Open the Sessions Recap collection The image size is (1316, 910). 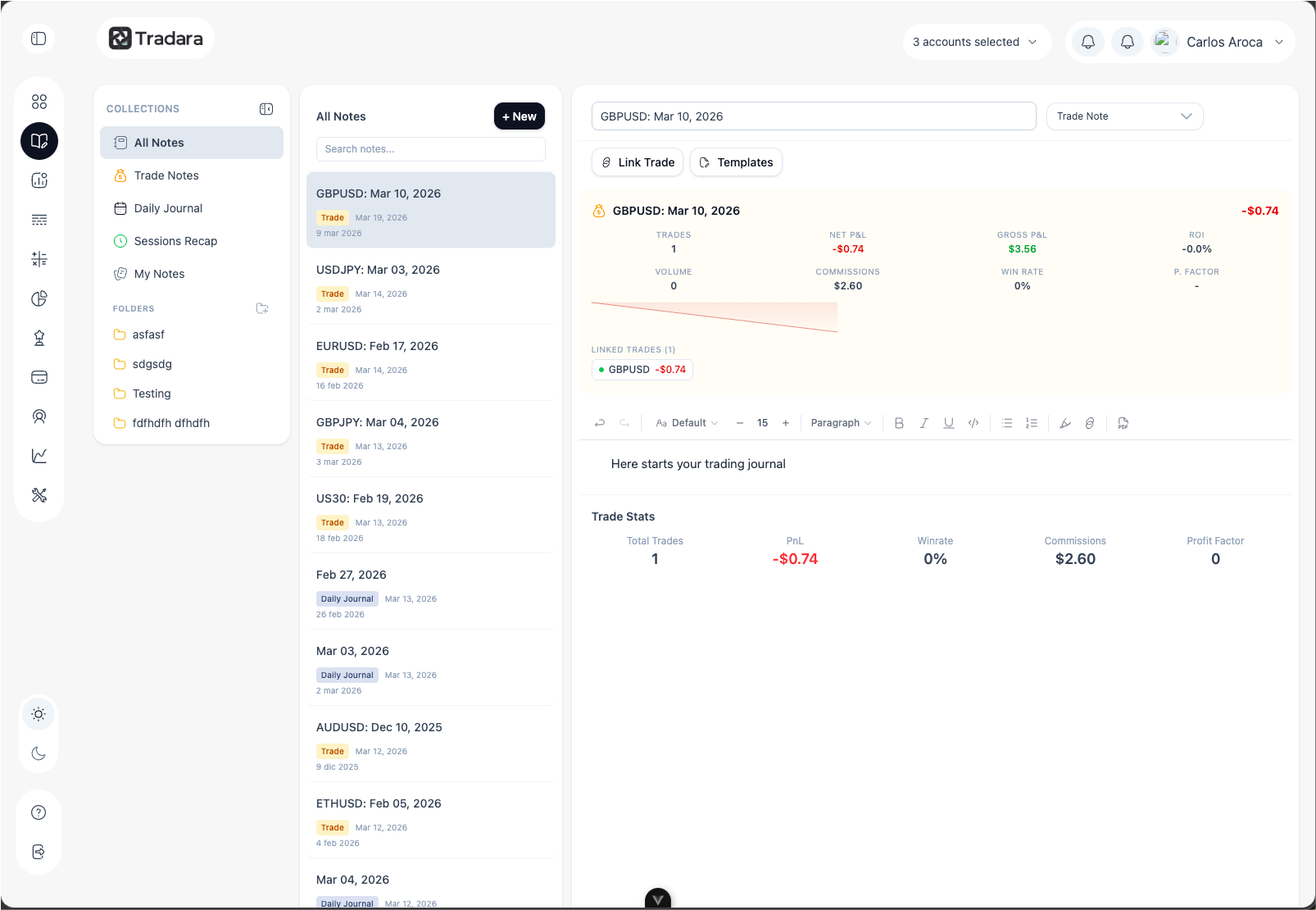click(175, 241)
